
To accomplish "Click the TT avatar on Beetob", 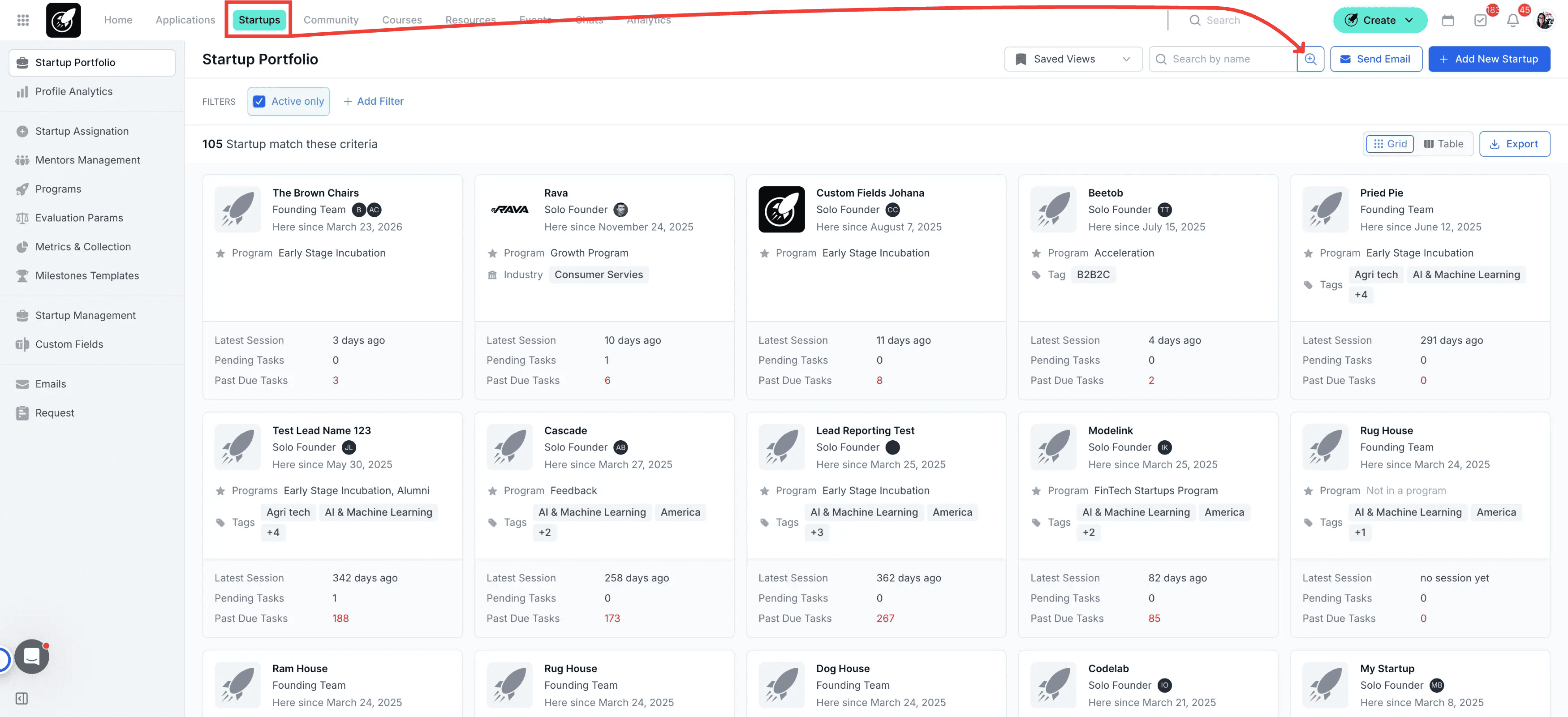I will [x=1164, y=210].
